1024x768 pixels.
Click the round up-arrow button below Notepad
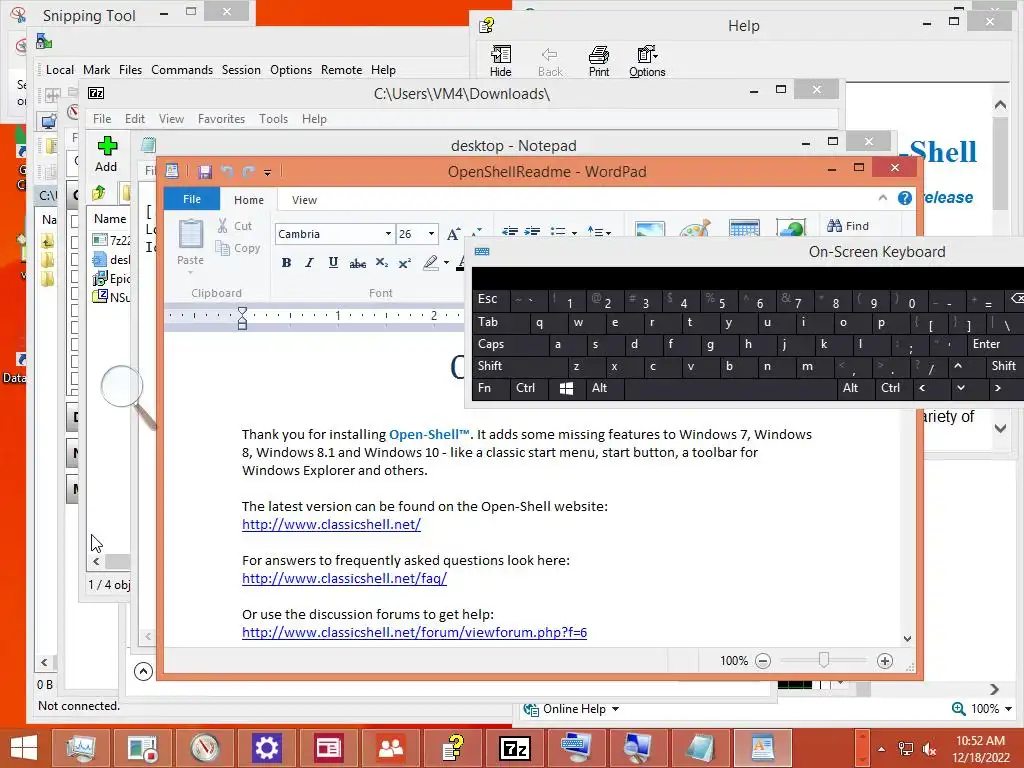tap(143, 671)
